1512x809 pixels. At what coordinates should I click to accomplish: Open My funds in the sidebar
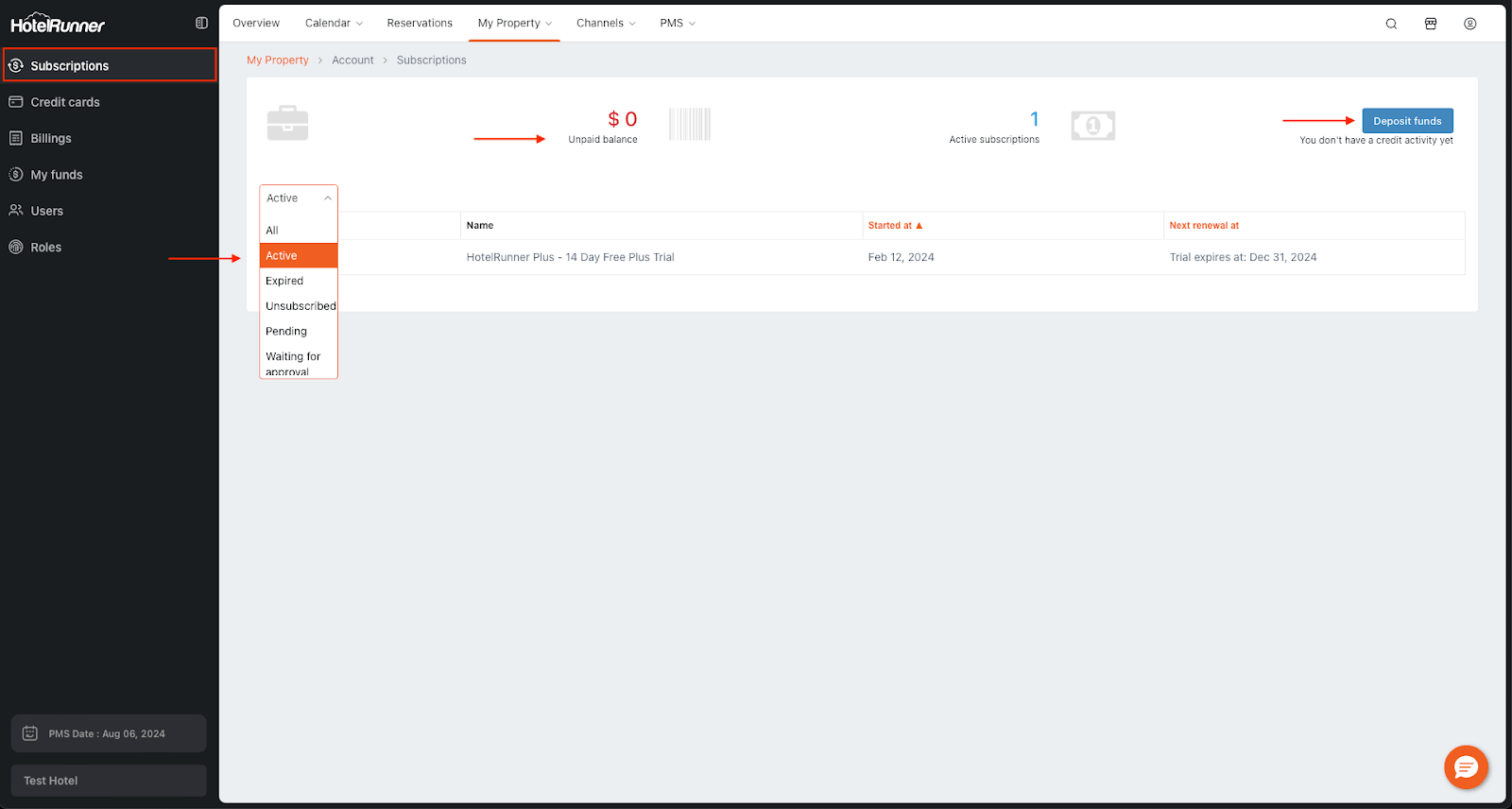point(57,175)
